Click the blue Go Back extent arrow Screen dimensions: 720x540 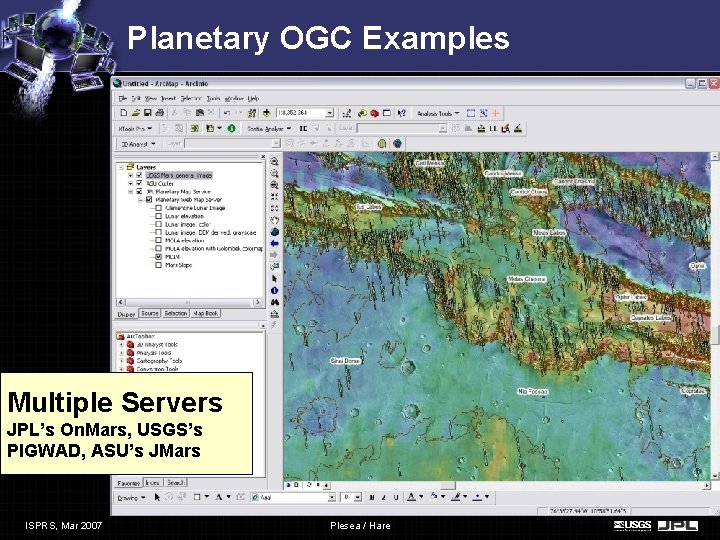(275, 243)
